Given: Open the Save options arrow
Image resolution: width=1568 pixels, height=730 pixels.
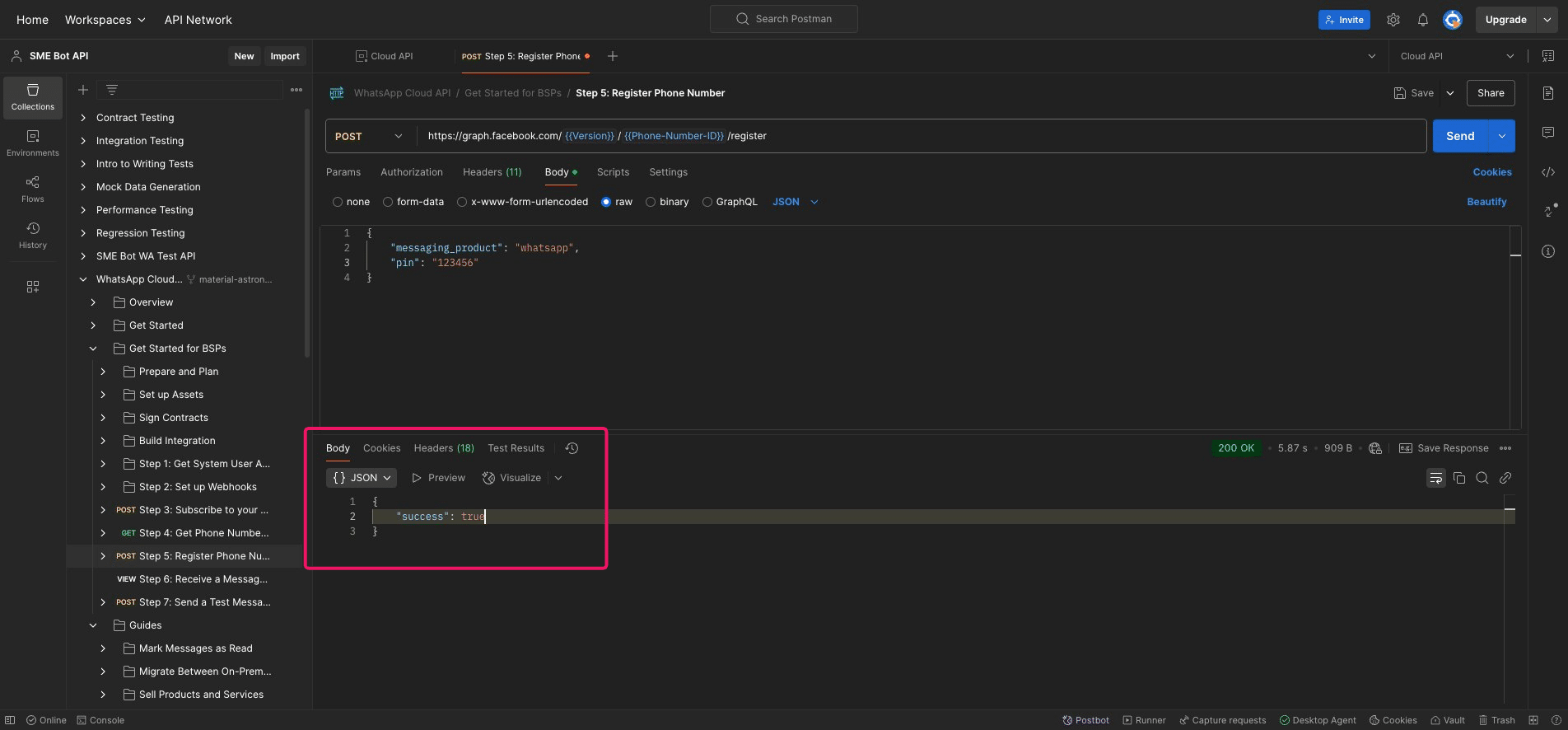Looking at the screenshot, I should (x=1450, y=93).
